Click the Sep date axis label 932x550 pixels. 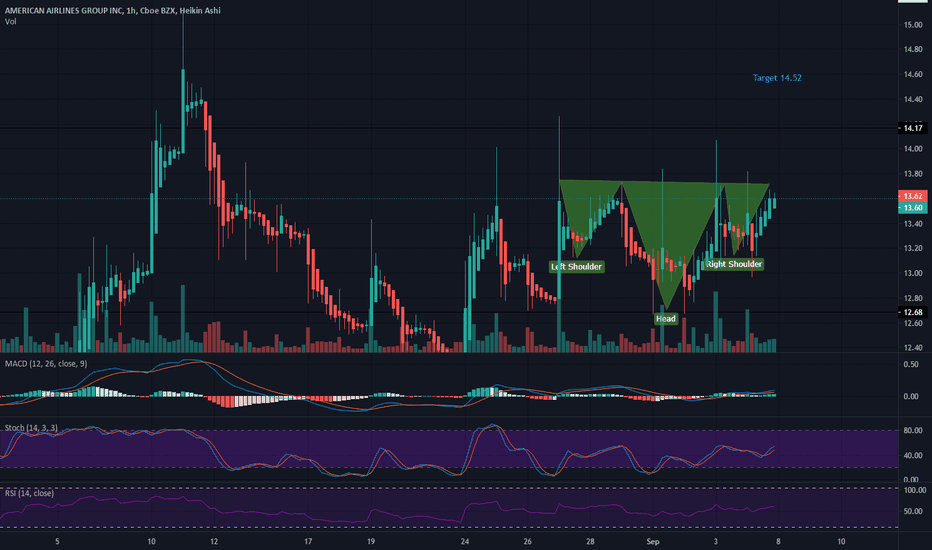653,541
